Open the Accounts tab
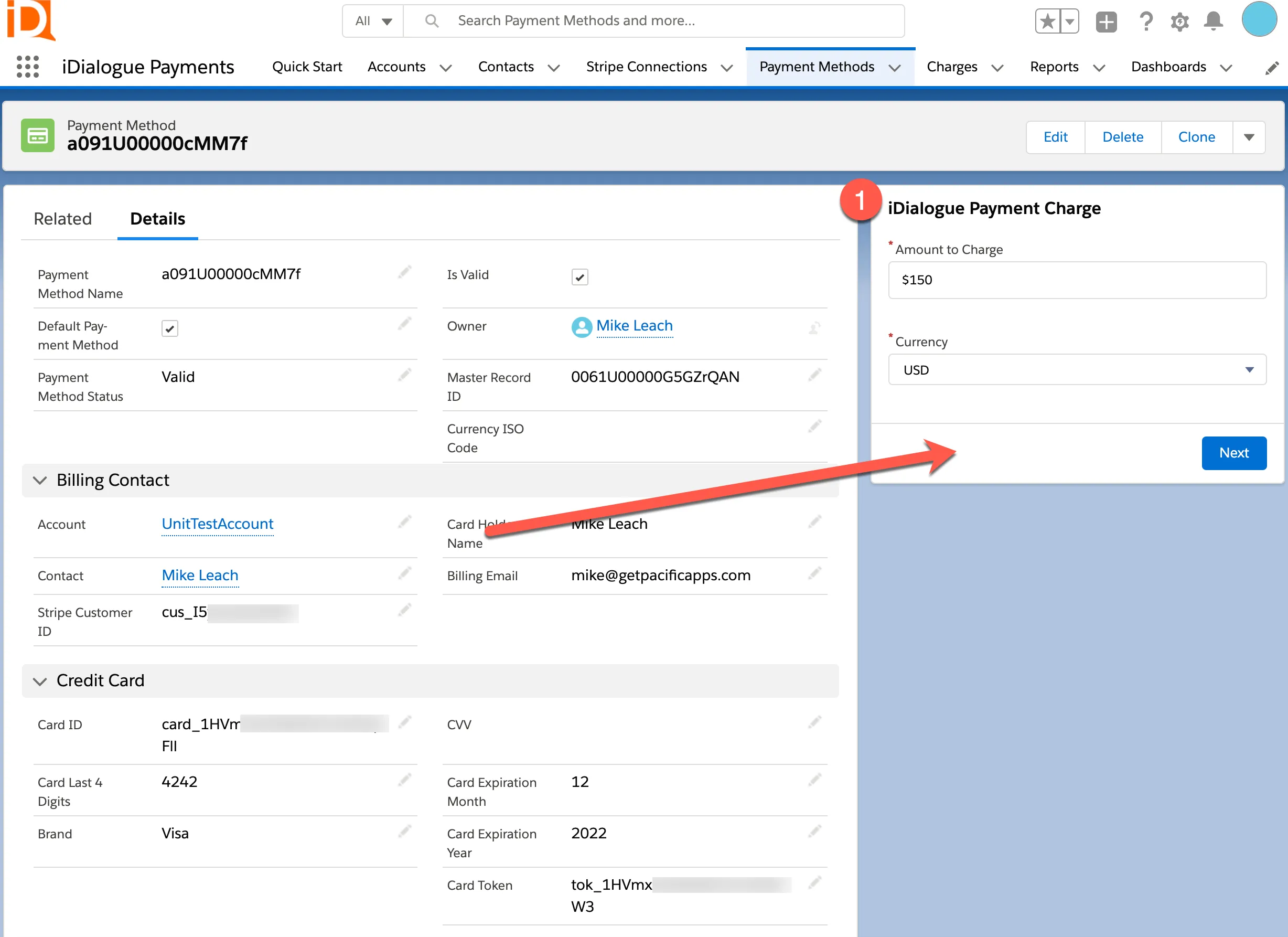 396,67
